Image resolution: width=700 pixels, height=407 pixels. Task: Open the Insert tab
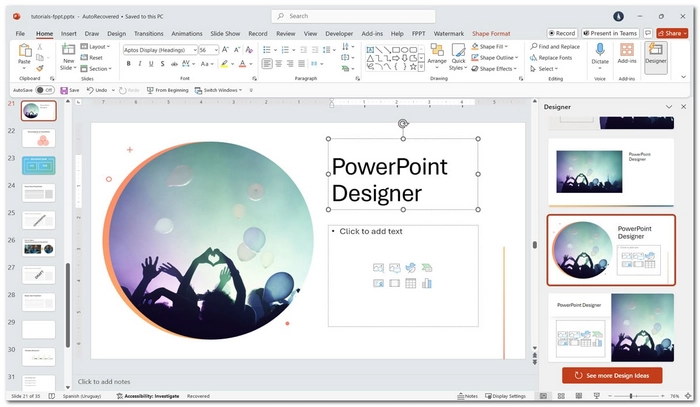[x=69, y=33]
